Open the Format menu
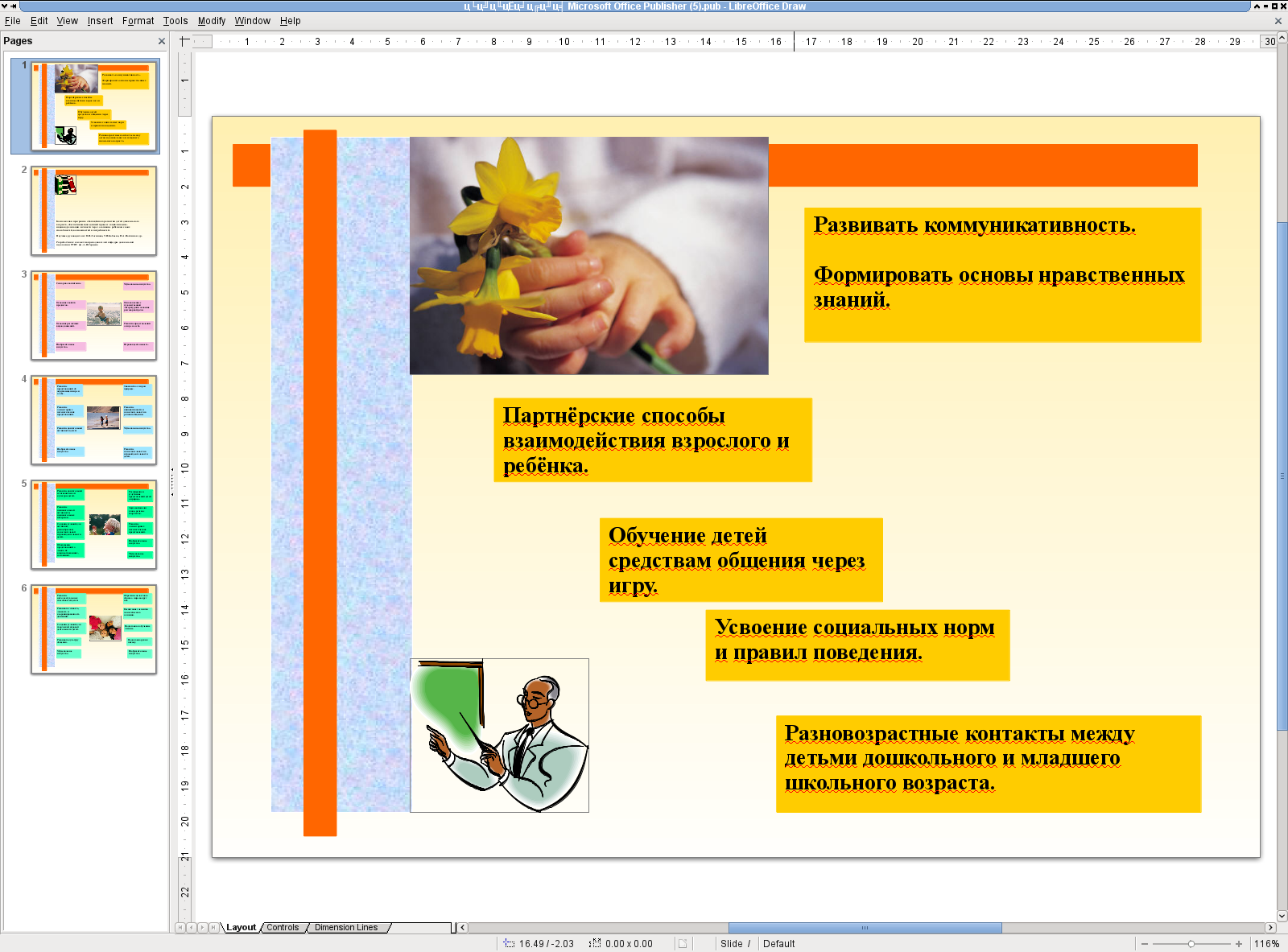 click(x=138, y=21)
